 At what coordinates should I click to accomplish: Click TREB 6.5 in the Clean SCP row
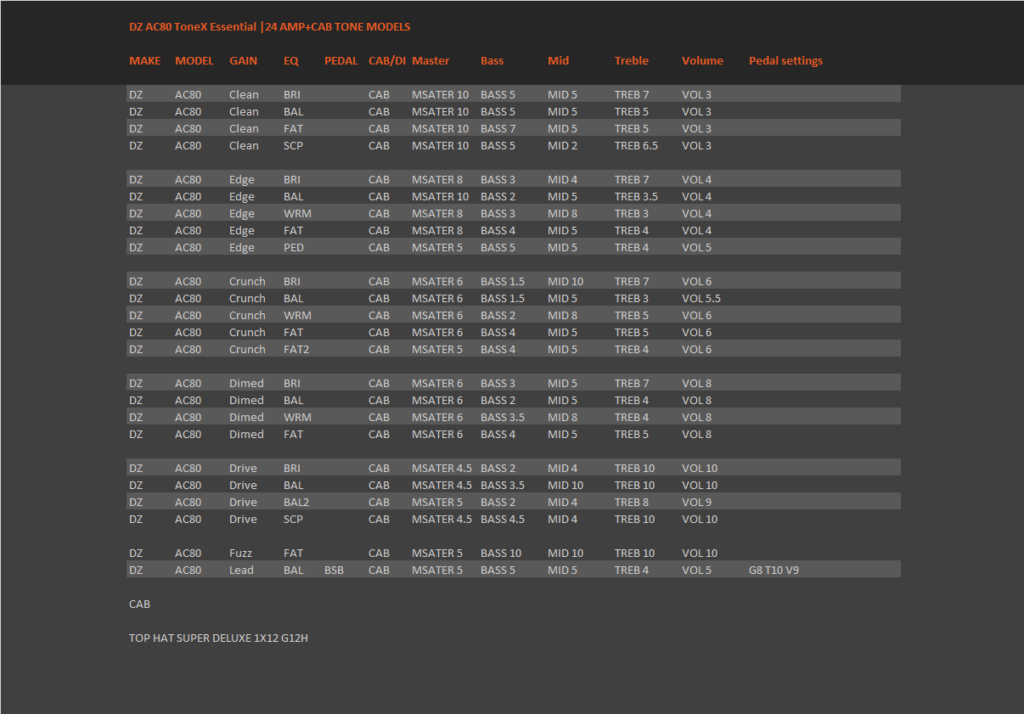pos(636,146)
